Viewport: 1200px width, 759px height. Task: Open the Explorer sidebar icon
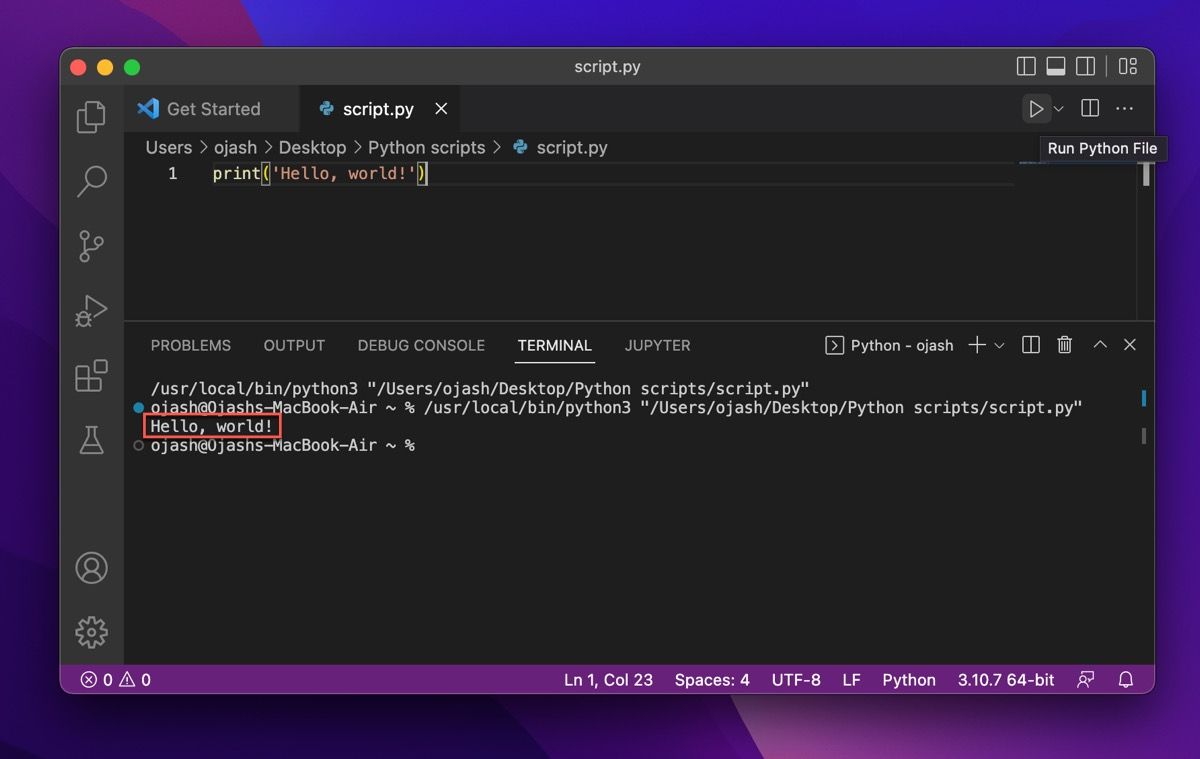(x=91, y=116)
